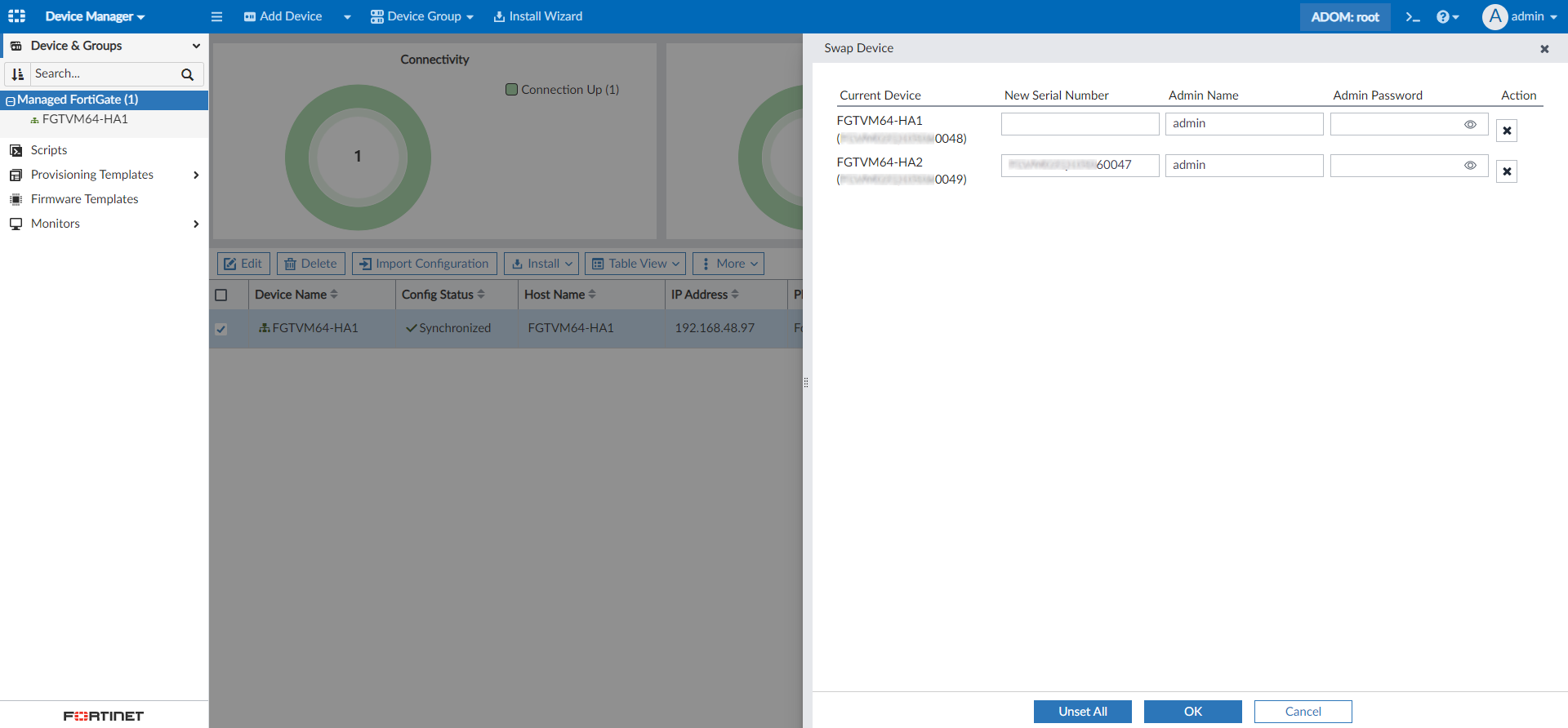
Task: Toggle the select-all devices checkbox
Action: pos(220,295)
